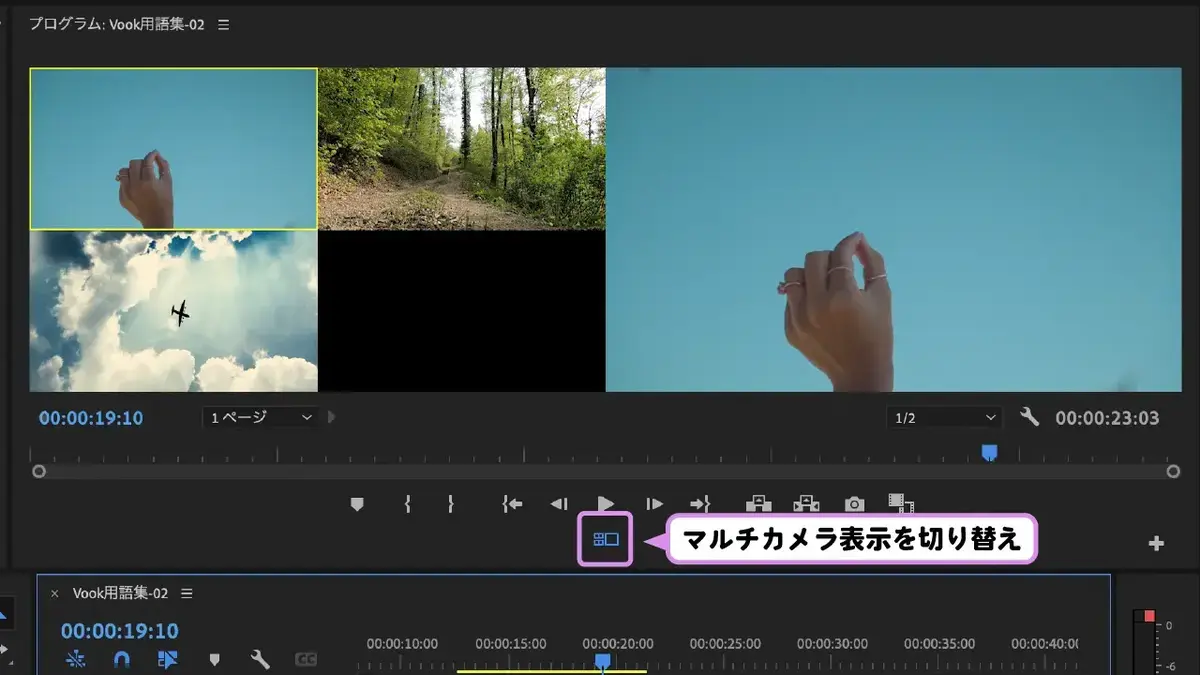
Task: Step forward one frame
Action: 654,504
